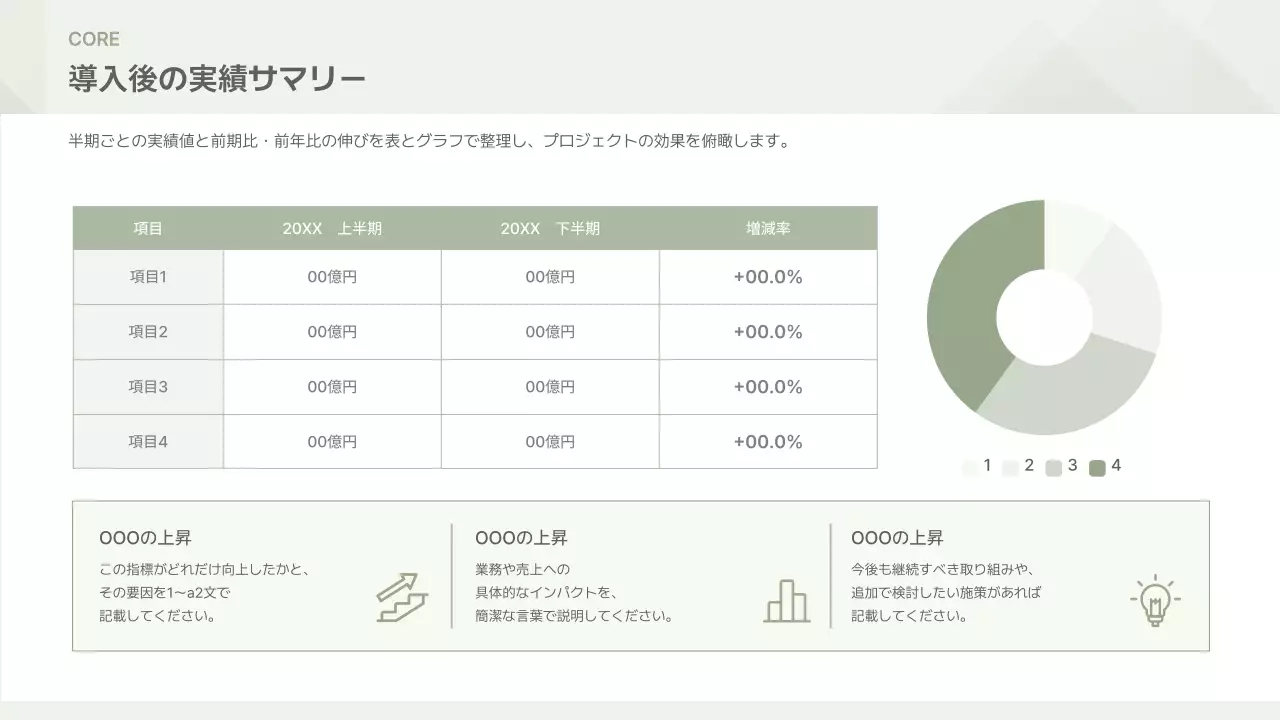Click the CORE label above the title

coord(94,39)
